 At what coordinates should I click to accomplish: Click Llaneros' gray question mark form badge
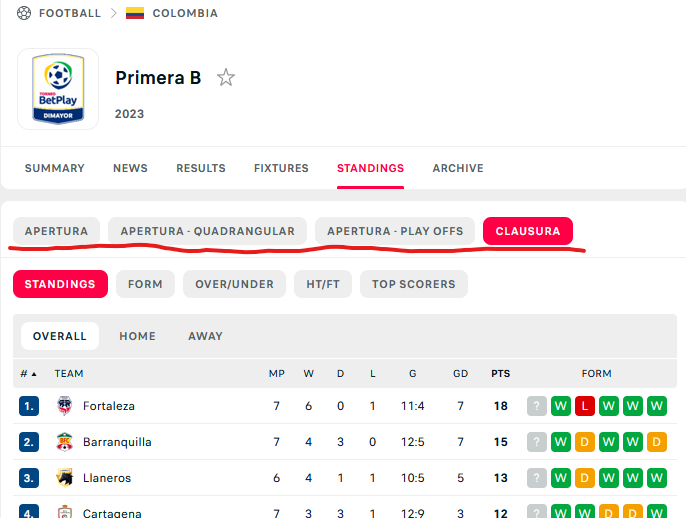point(537,478)
